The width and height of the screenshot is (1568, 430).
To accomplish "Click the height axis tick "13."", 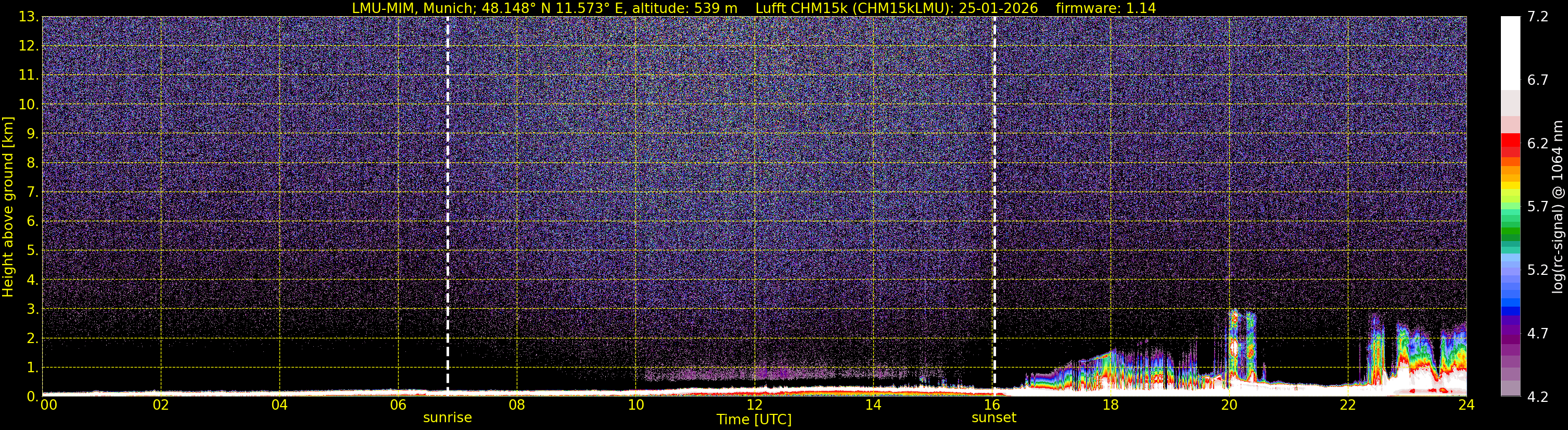I will click(x=29, y=17).
